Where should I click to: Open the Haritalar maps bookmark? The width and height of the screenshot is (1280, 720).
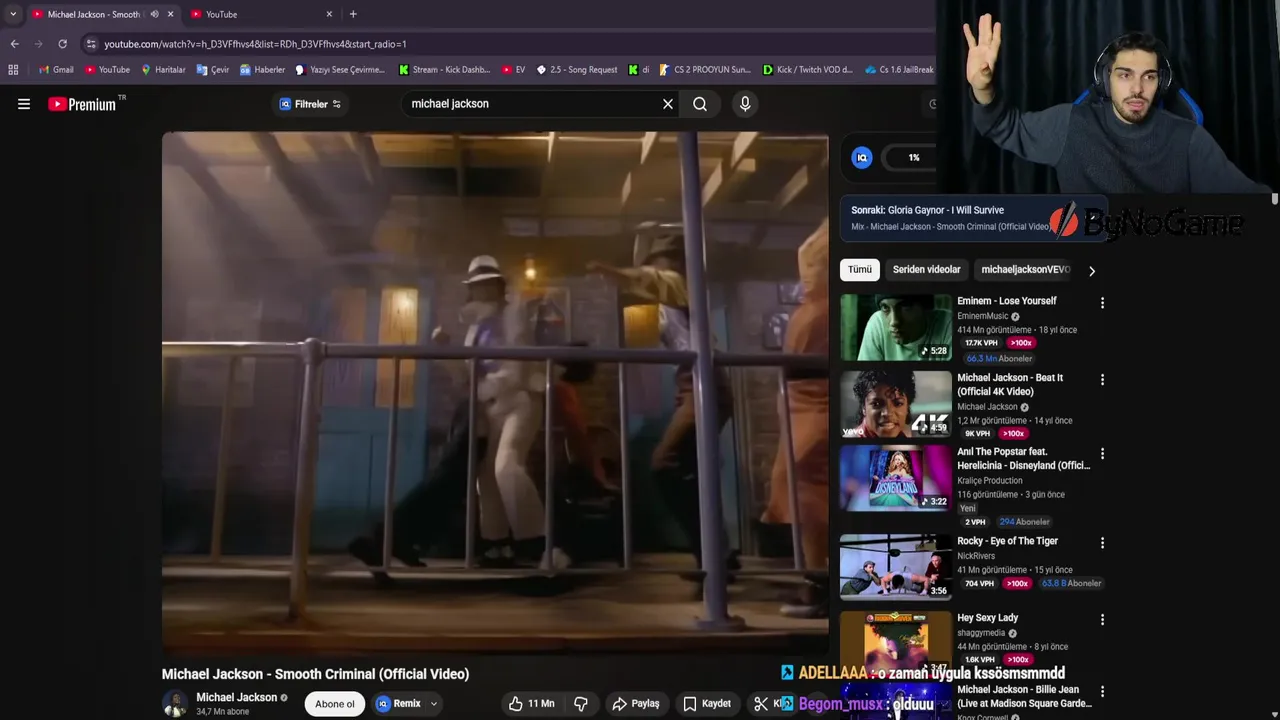[x=163, y=70]
